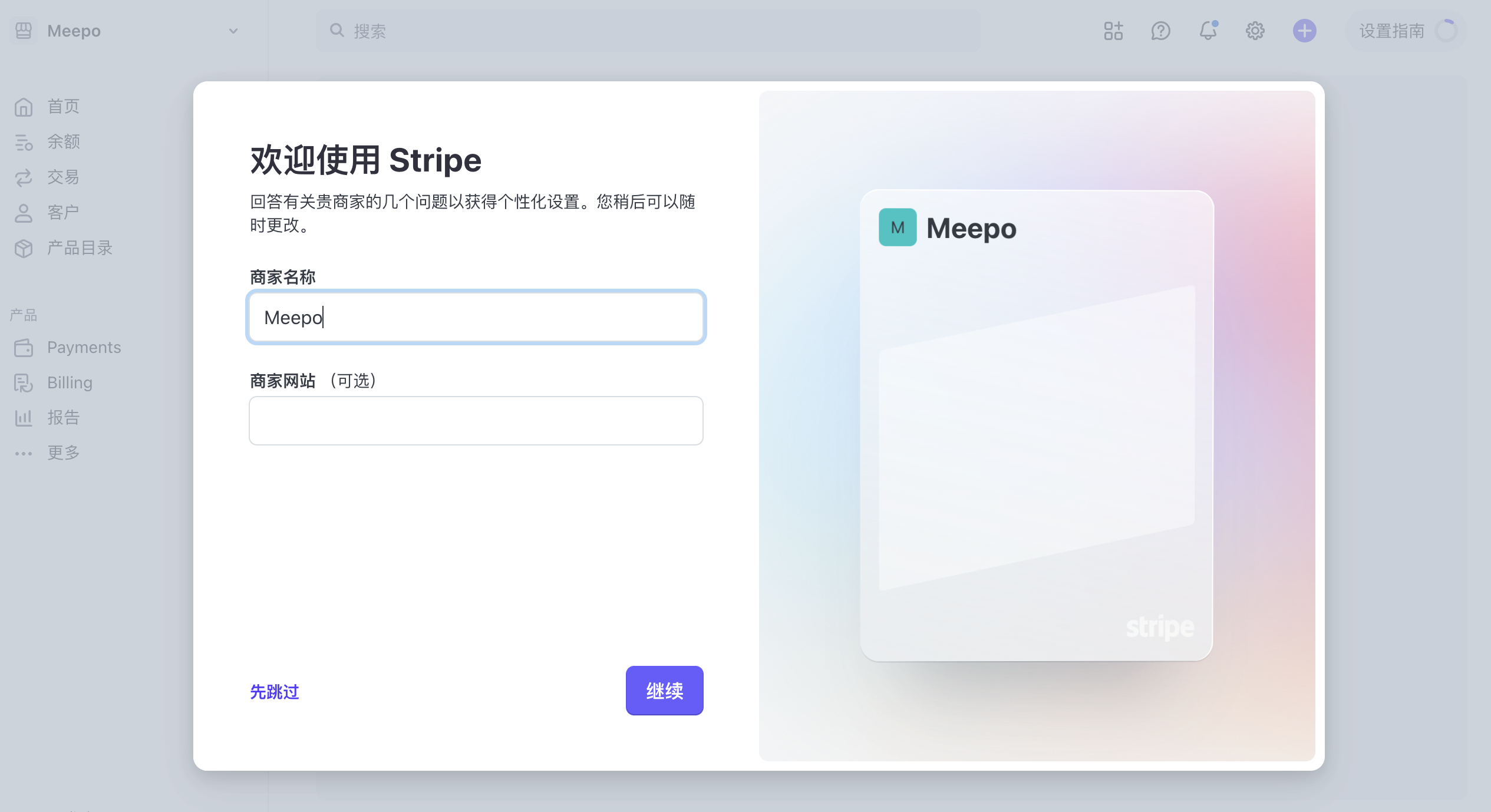Viewport: 1491px width, 812px height.
Task: Click the 产品 section header in sidebar
Action: [24, 315]
